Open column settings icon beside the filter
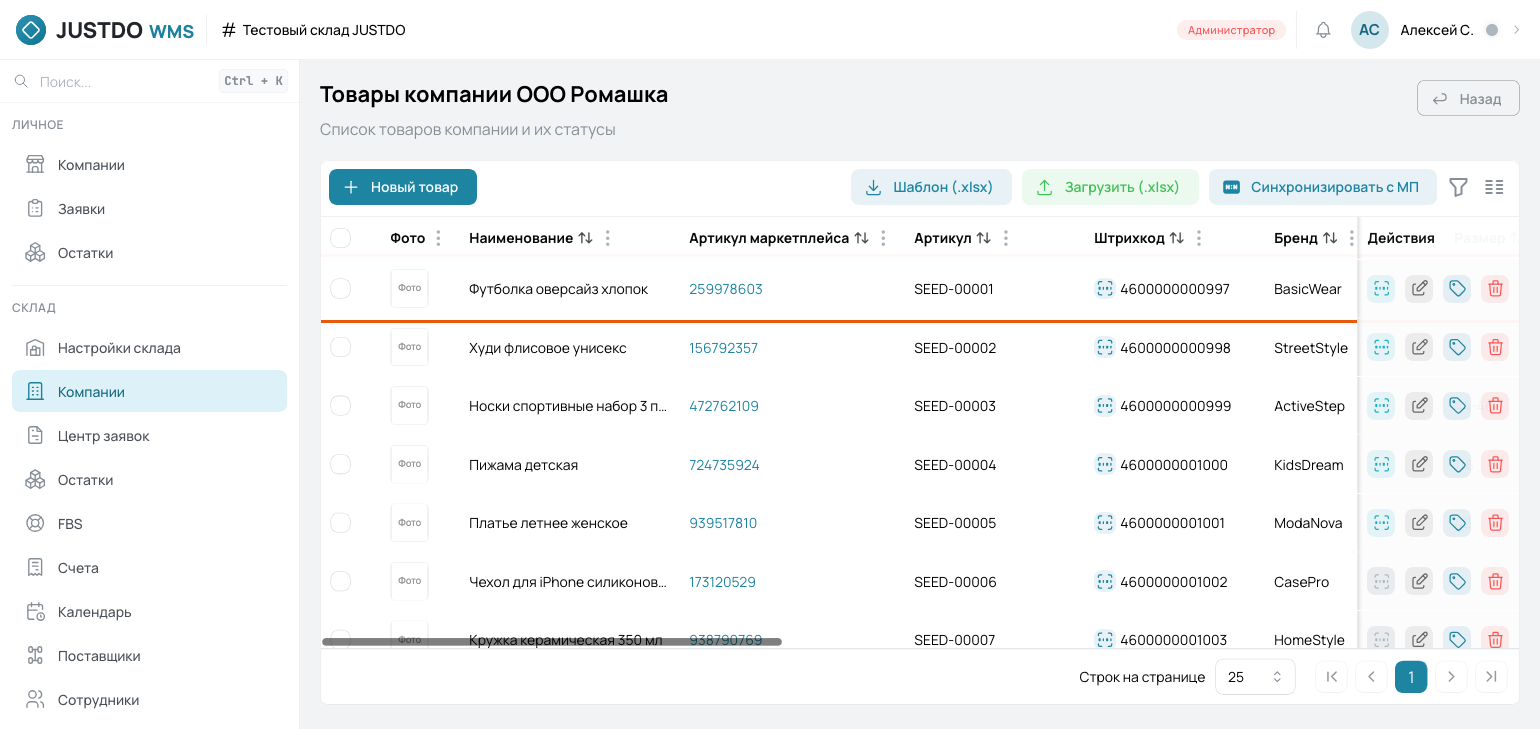This screenshot has width=1540, height=729. click(1494, 187)
